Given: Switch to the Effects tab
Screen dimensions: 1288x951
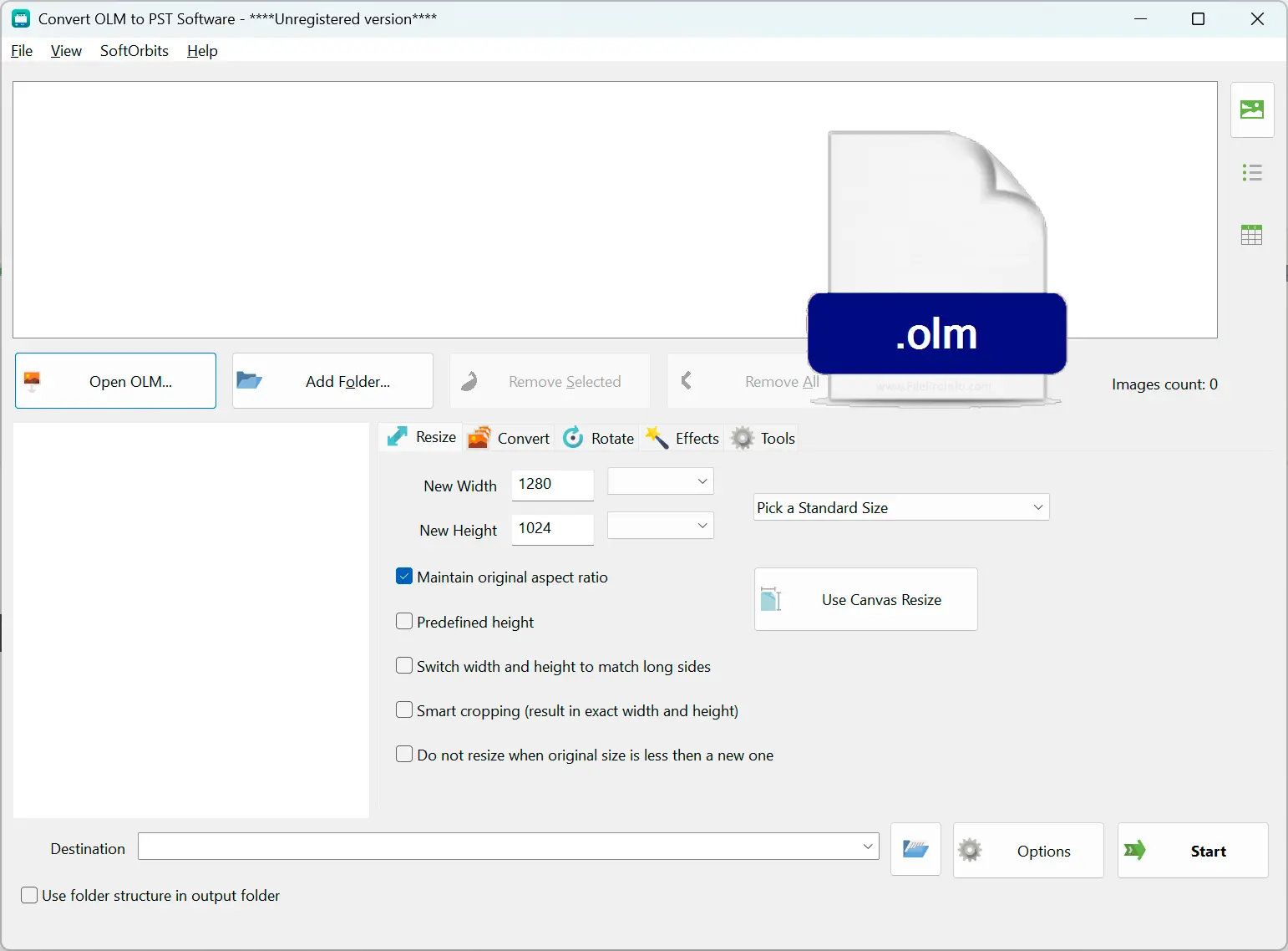Looking at the screenshot, I should (x=682, y=438).
